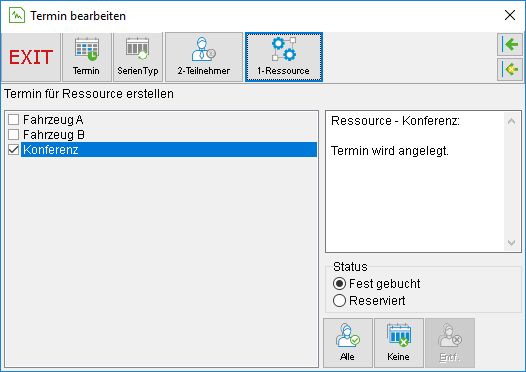Click the app icon in title bar

click(x=17, y=15)
